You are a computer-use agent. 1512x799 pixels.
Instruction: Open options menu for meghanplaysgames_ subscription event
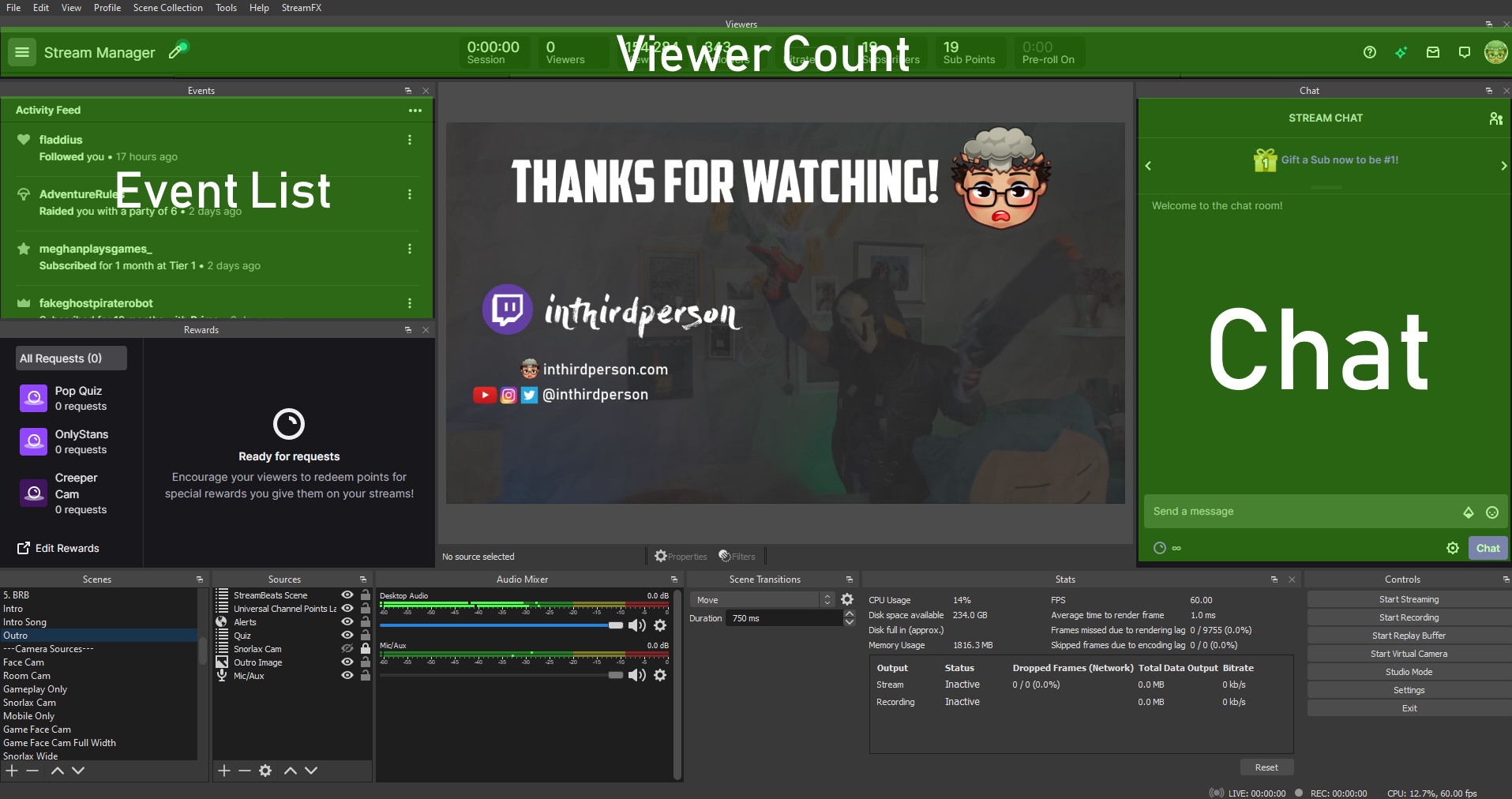click(409, 249)
